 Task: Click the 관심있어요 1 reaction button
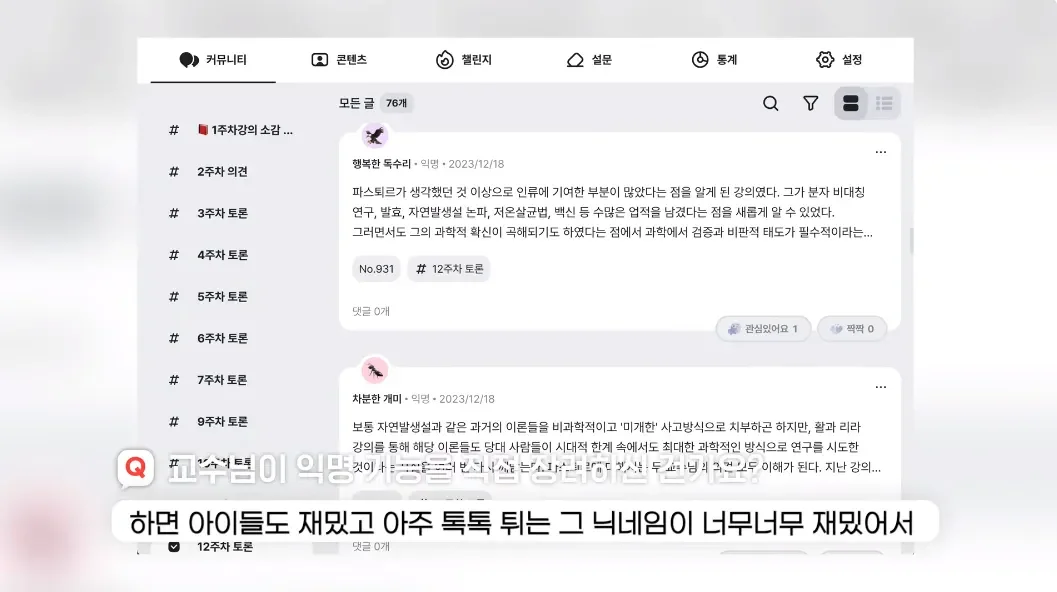(x=763, y=329)
